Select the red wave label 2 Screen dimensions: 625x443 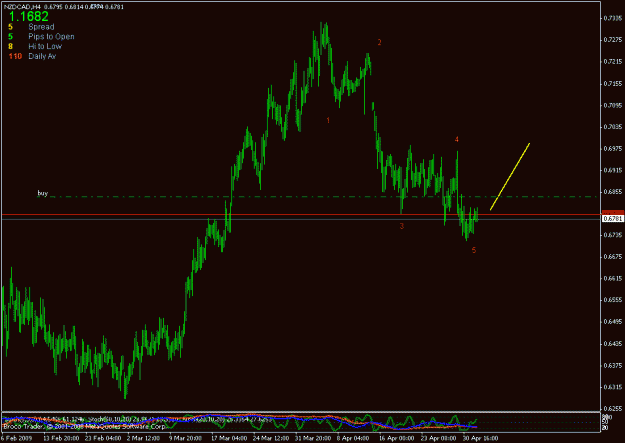pyautogui.click(x=379, y=42)
